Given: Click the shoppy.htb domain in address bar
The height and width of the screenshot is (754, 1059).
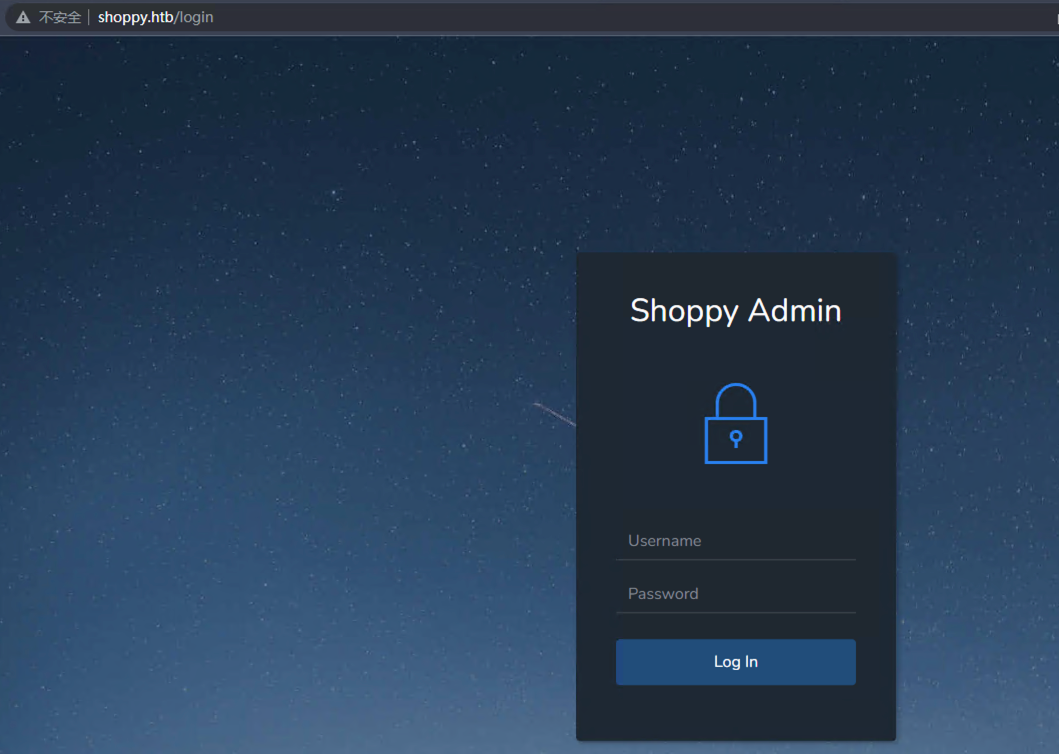Looking at the screenshot, I should coord(135,17).
